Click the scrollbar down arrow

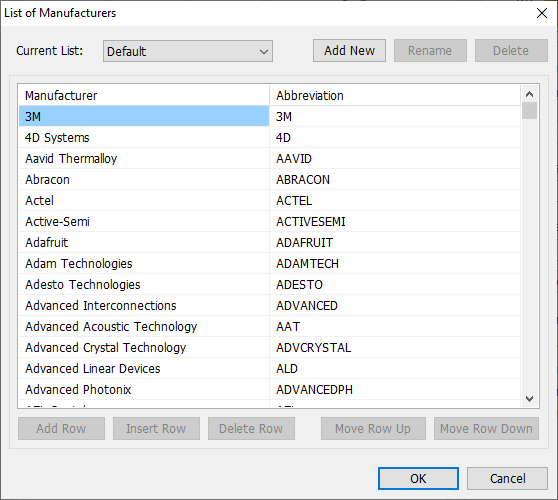(530, 399)
